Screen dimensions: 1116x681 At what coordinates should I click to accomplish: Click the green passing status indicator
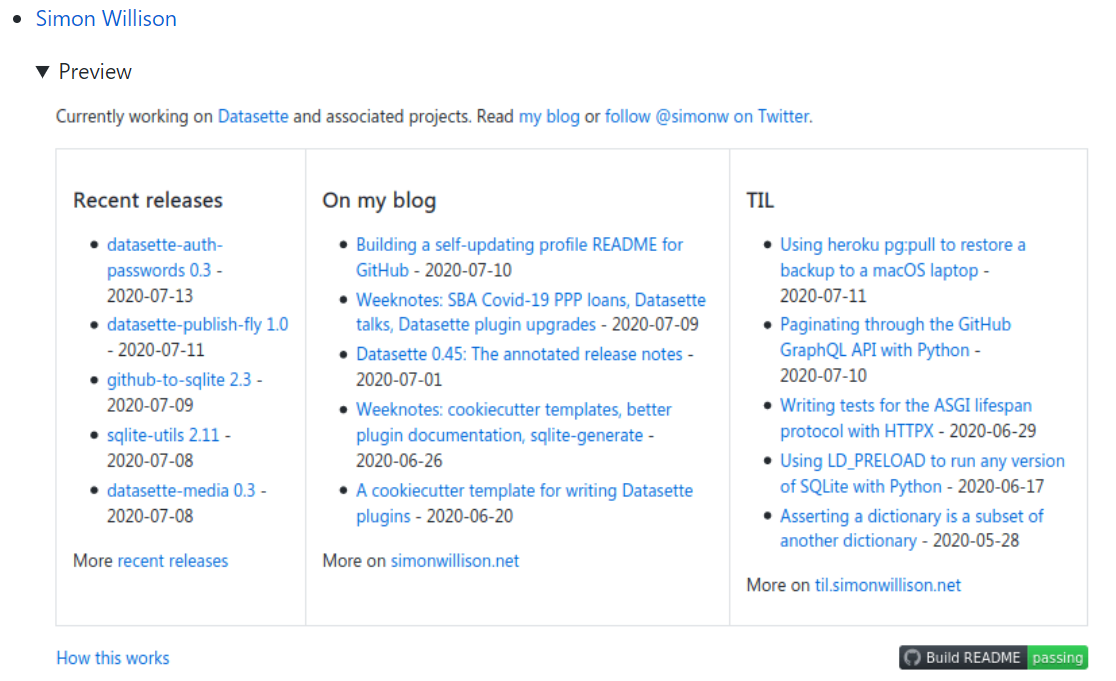coord(1057,657)
